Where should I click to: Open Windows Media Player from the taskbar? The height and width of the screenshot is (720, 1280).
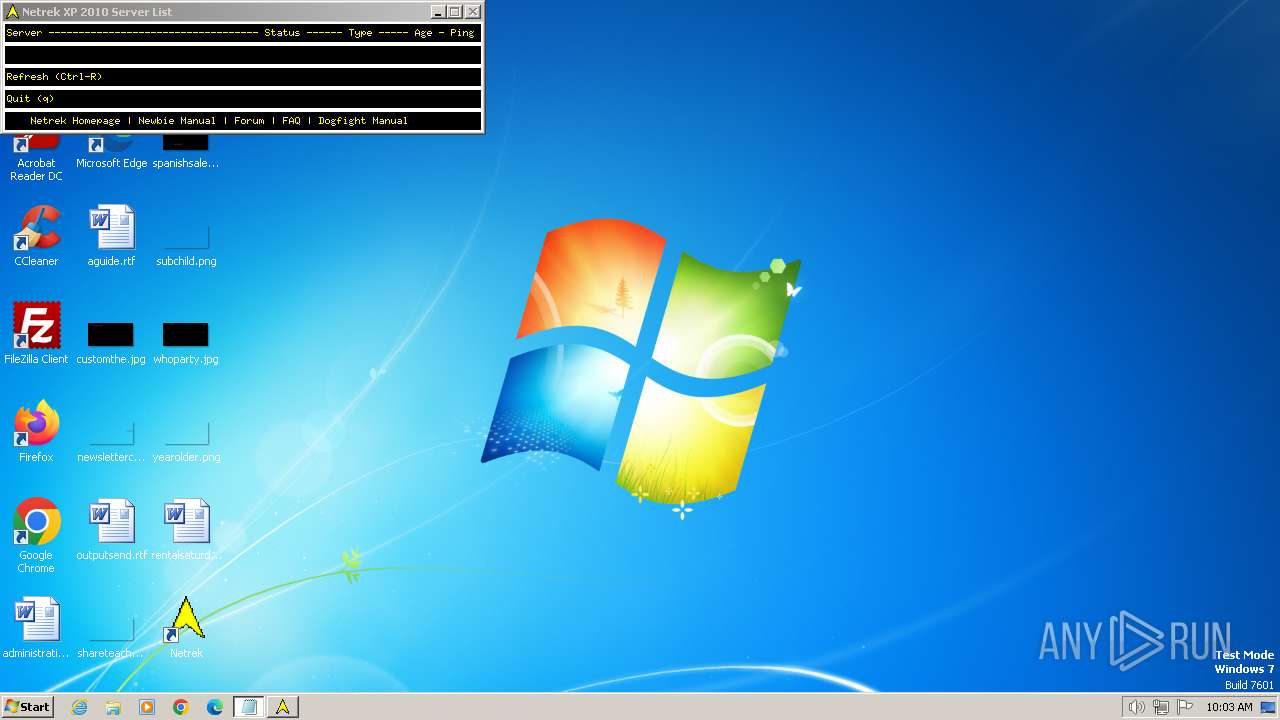[x=147, y=707]
